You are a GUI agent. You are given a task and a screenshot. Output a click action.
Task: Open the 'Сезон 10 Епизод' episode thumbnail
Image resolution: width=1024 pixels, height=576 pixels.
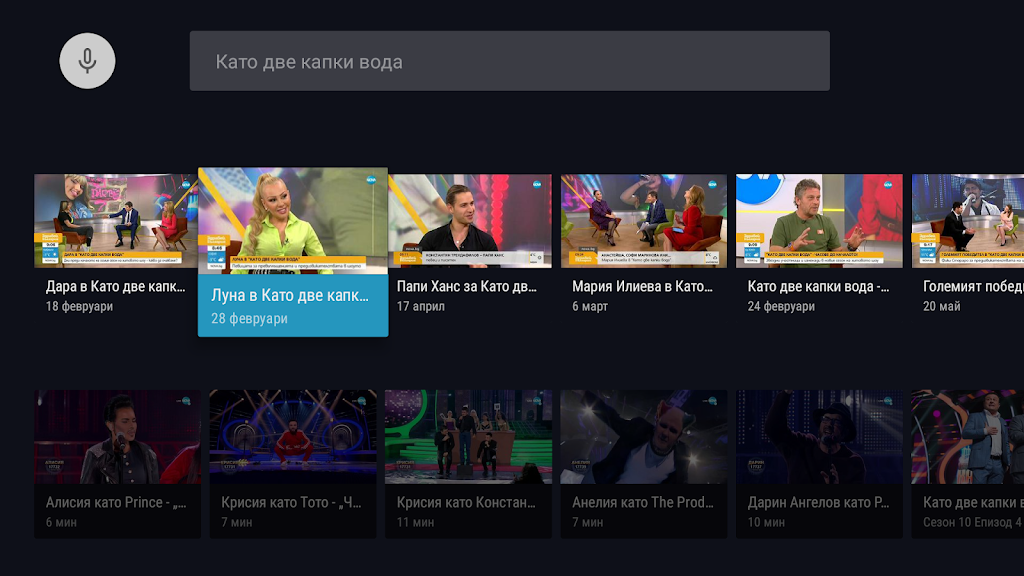pos(967,437)
